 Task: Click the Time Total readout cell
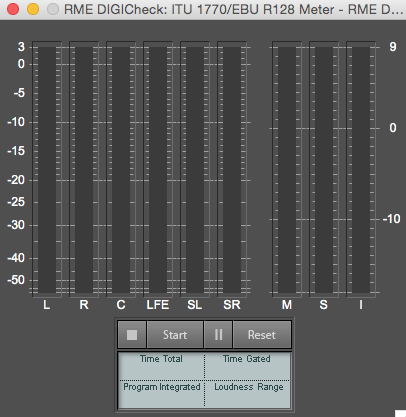162,366
